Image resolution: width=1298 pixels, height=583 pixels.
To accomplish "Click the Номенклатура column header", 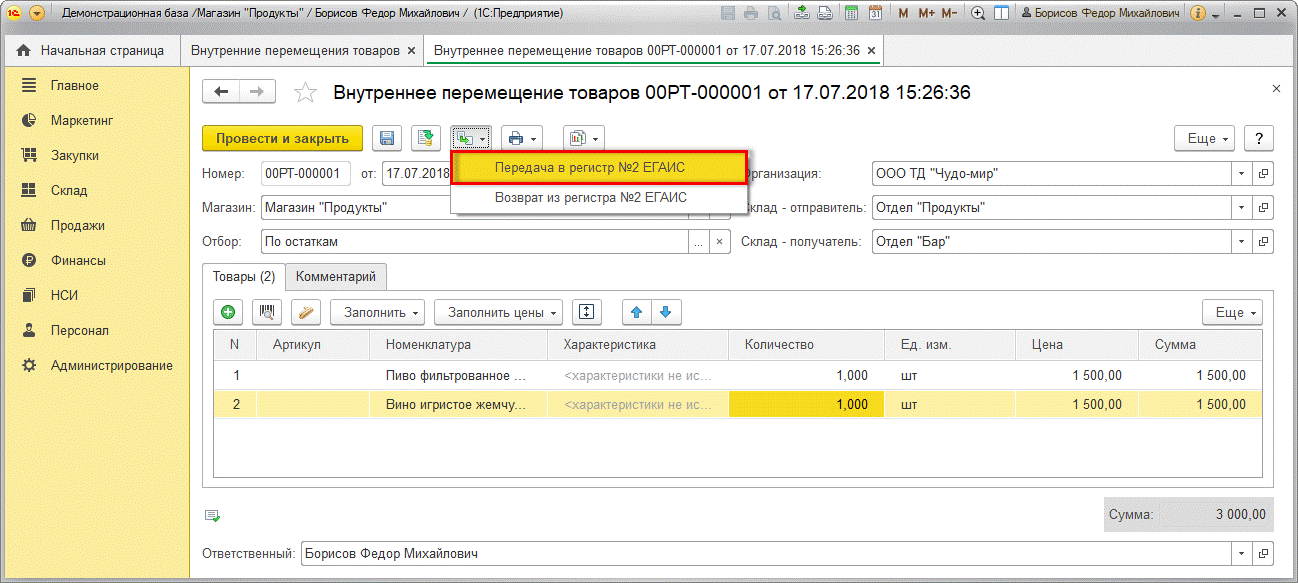I will point(460,345).
